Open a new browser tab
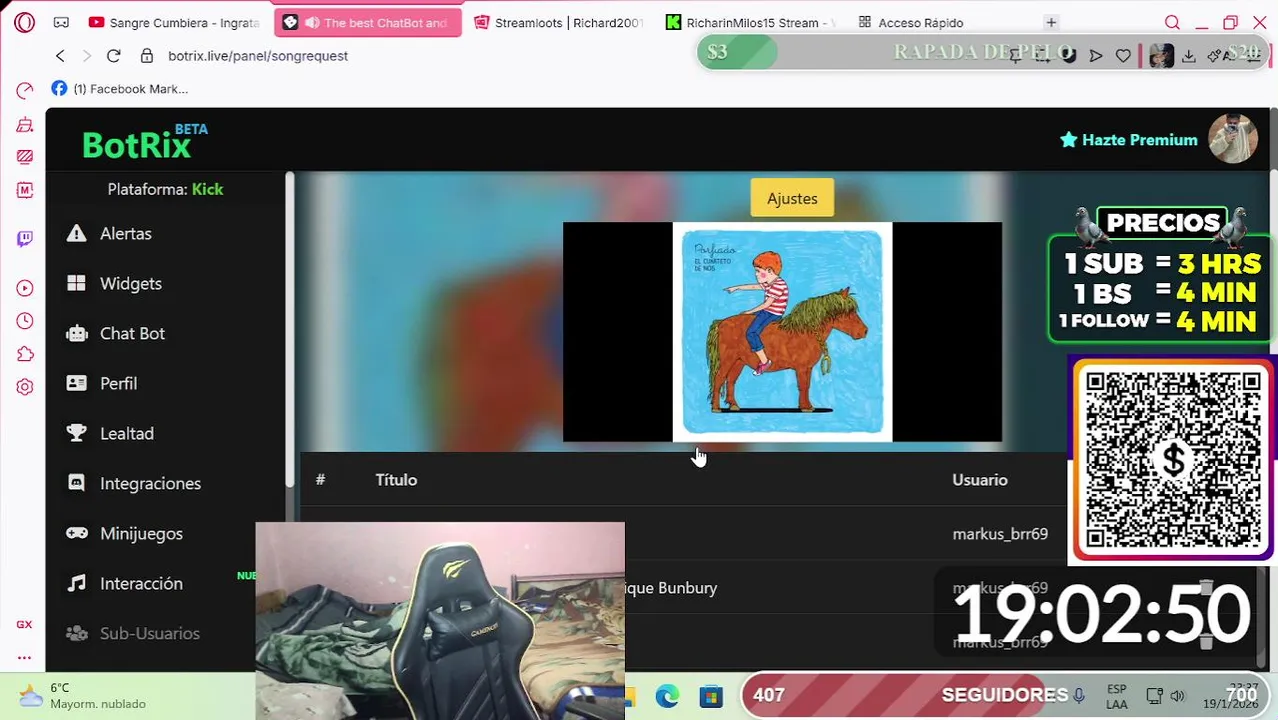This screenshot has height=720, width=1278. [x=1051, y=22]
